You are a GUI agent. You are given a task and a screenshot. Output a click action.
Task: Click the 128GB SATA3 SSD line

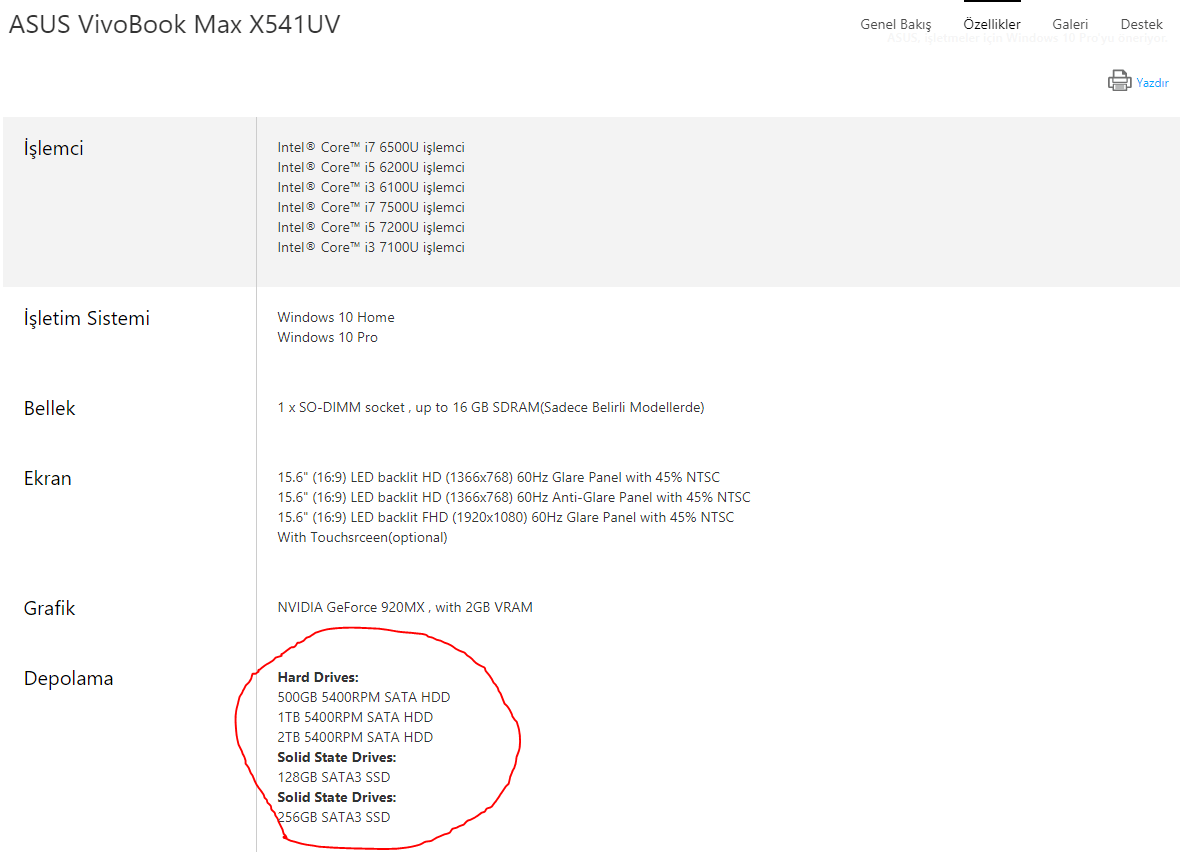coord(334,777)
